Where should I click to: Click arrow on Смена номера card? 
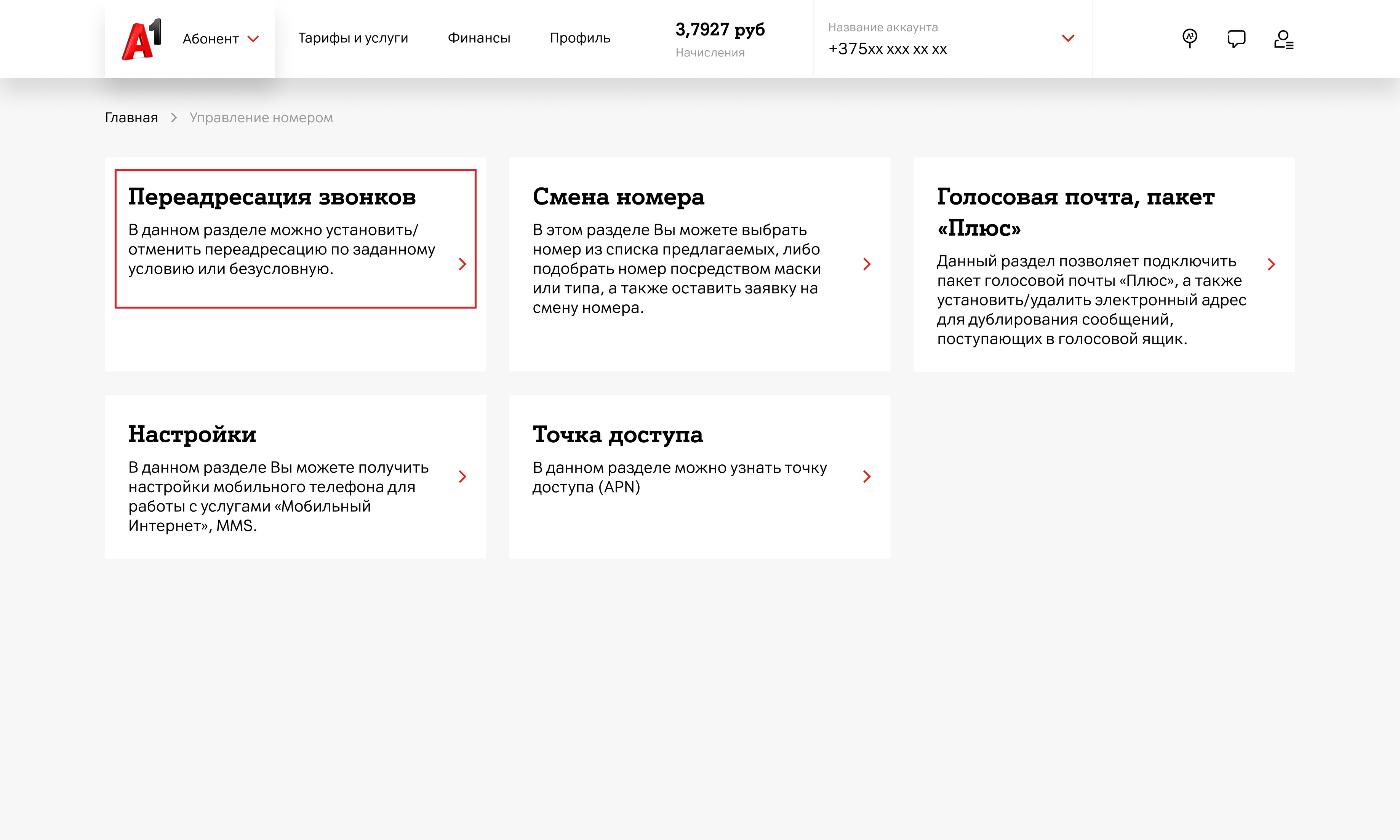pos(866,264)
